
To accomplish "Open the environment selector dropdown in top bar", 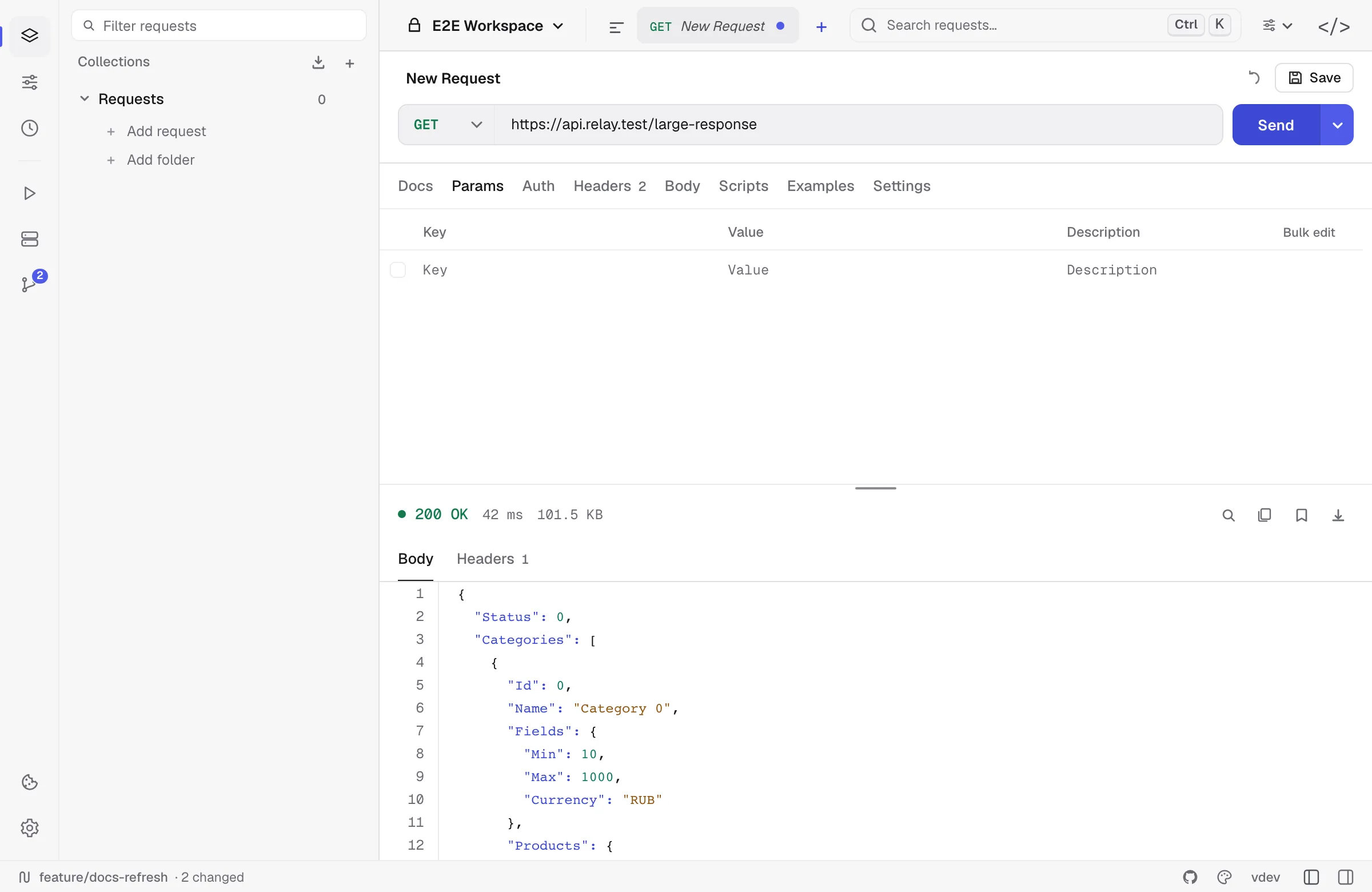I will pos(1277,26).
